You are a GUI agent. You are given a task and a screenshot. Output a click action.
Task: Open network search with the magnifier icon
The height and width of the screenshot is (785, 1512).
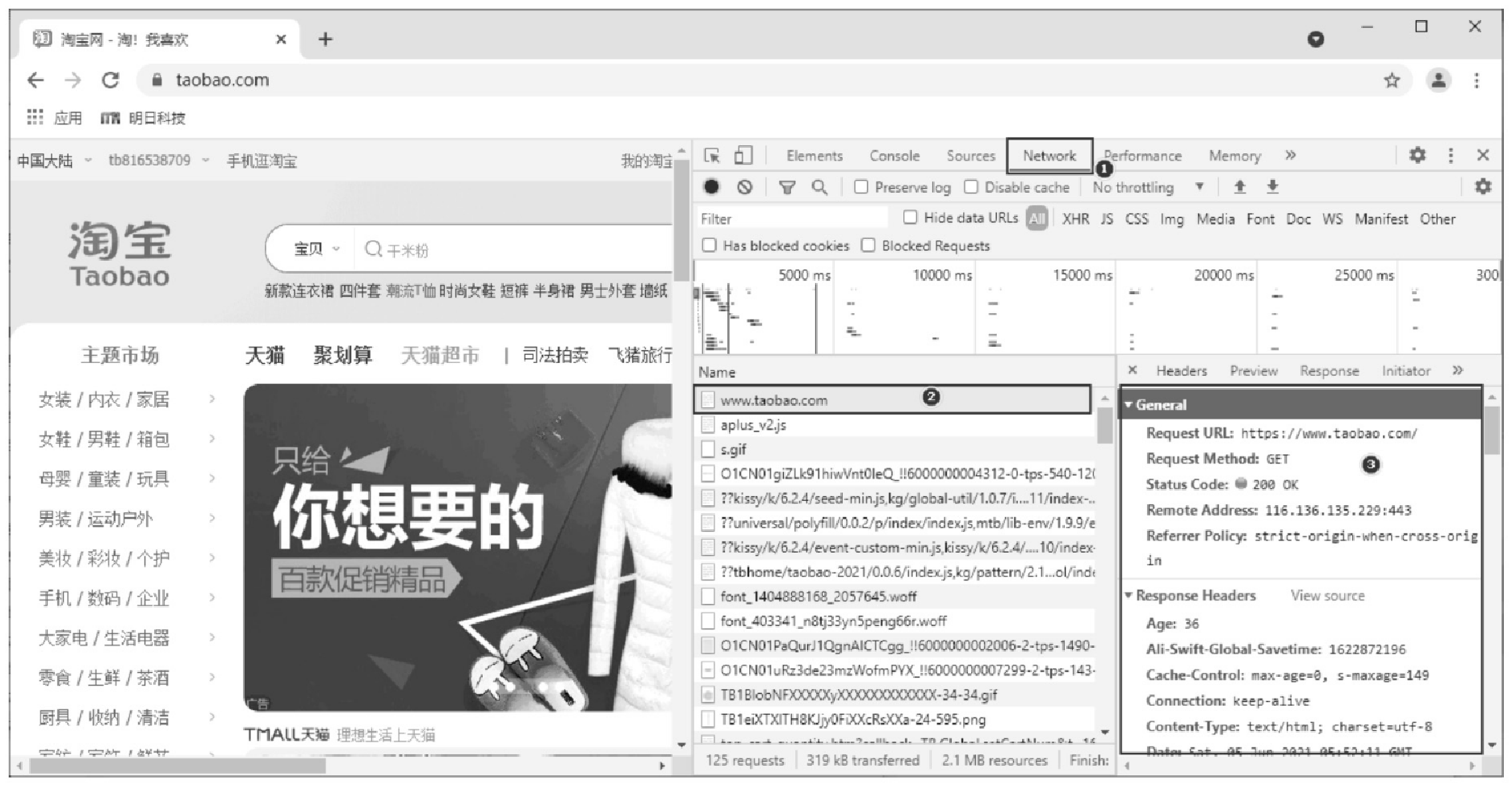[x=819, y=187]
